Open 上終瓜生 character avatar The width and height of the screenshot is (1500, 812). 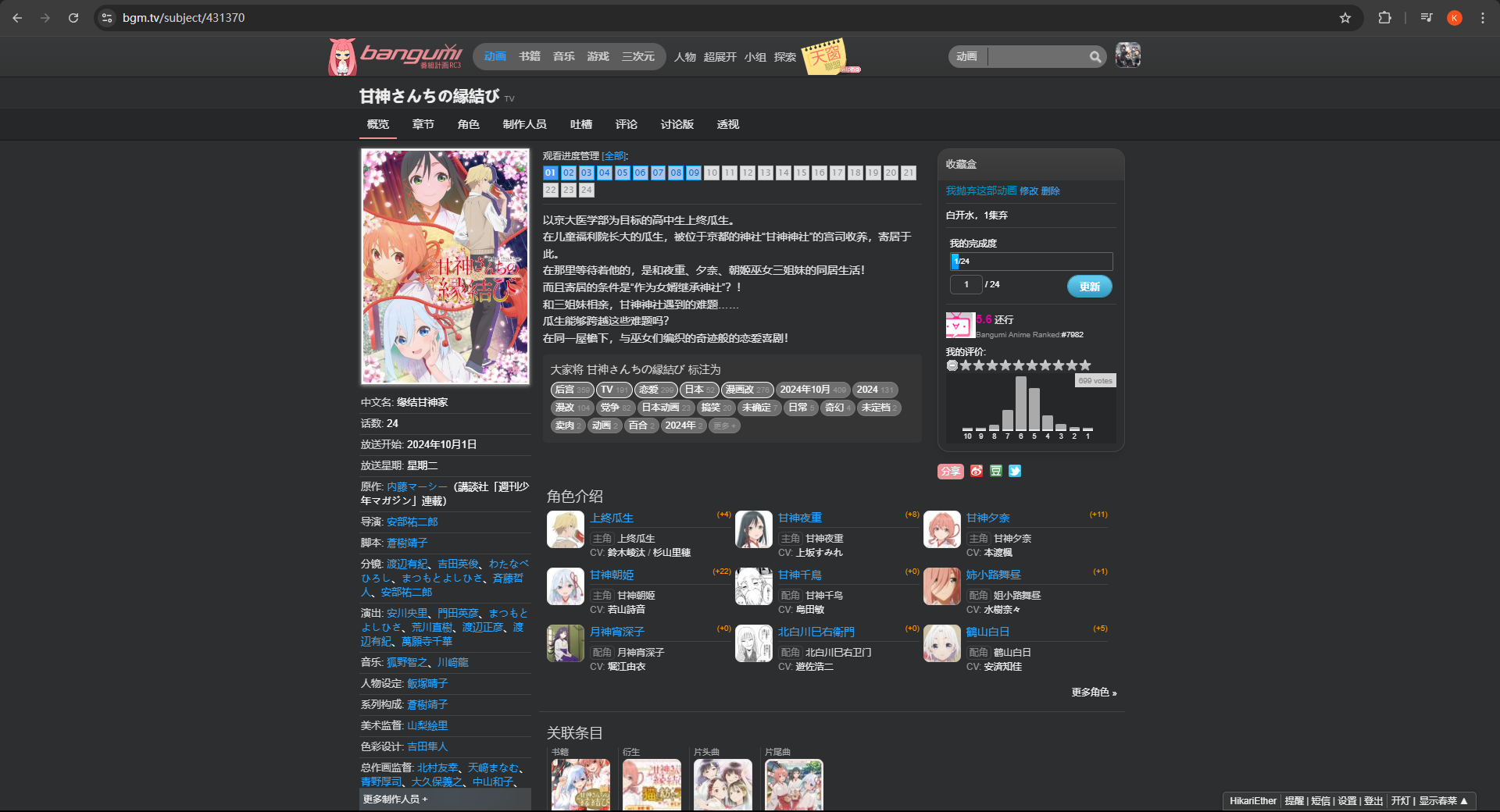point(566,530)
